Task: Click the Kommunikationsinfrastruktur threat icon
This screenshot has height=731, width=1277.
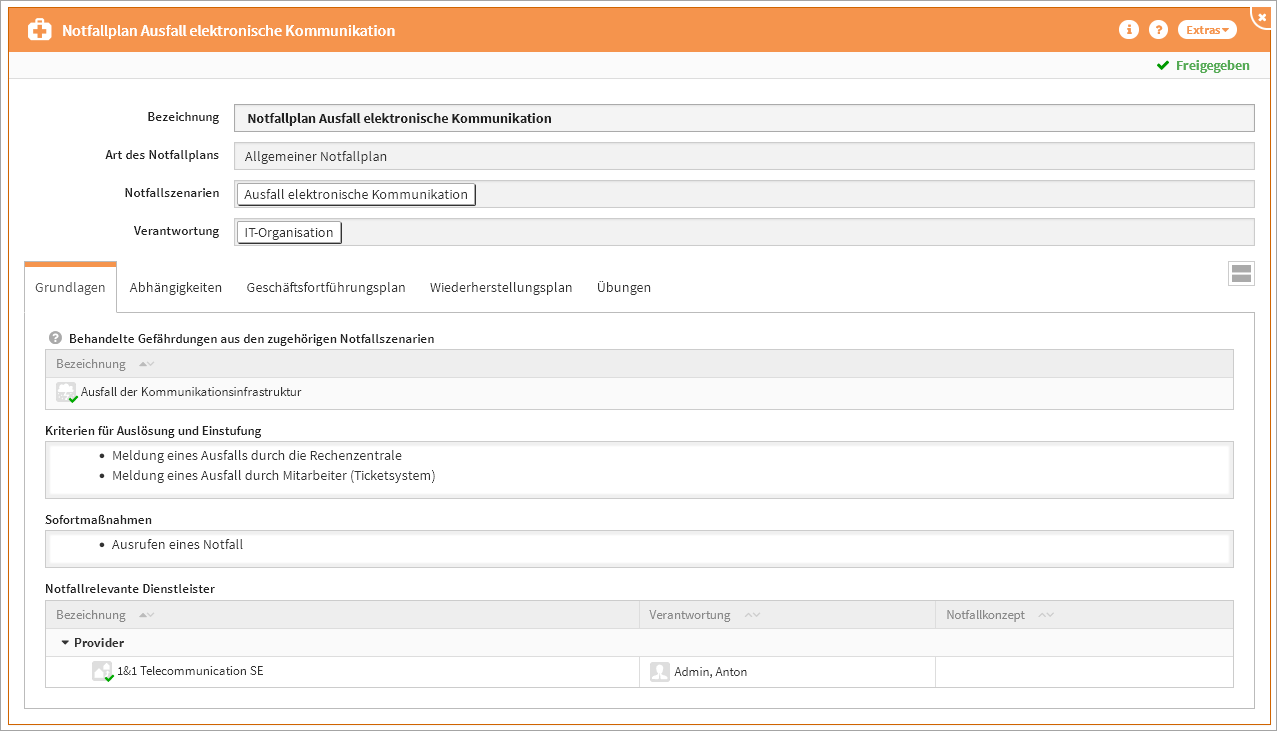Action: coord(66,392)
